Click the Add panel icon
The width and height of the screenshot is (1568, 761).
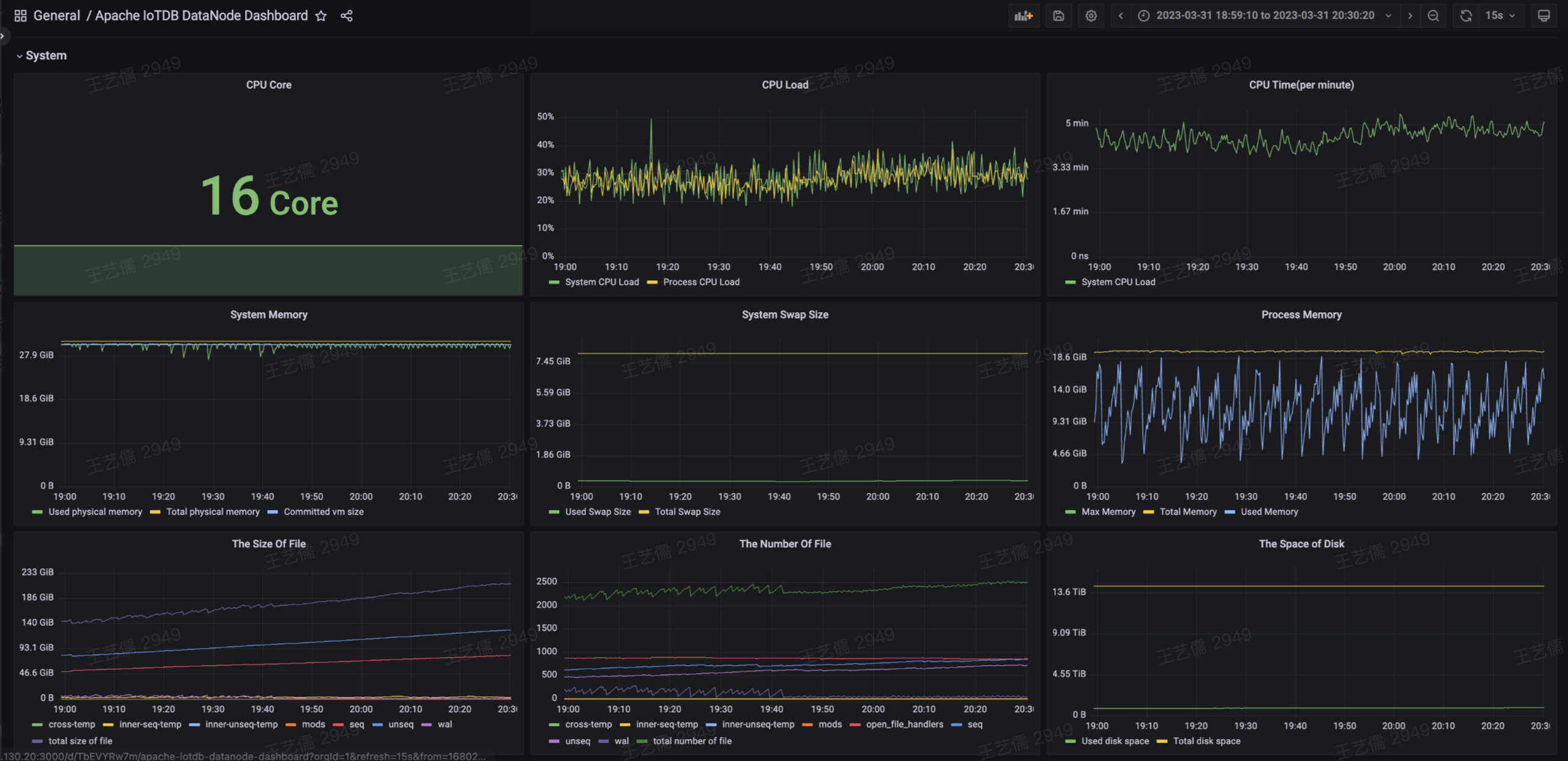point(1023,16)
